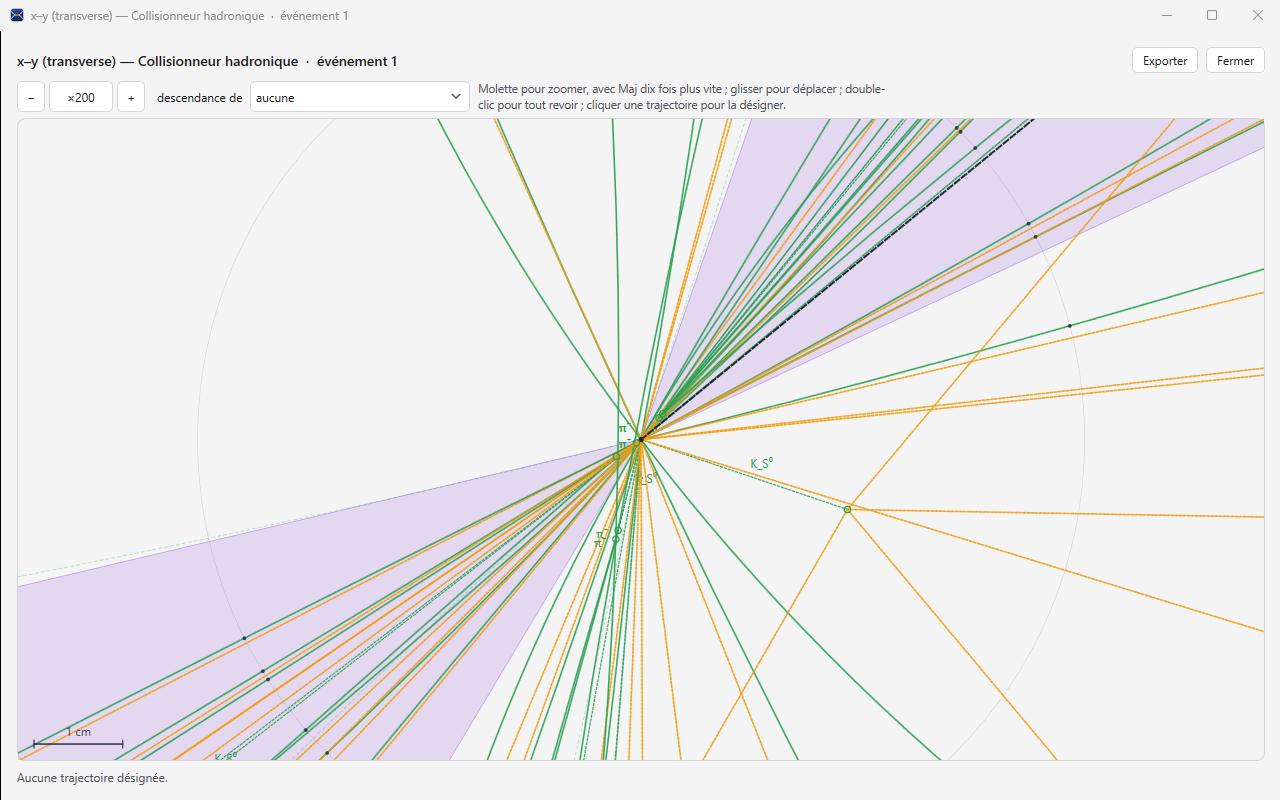The height and width of the screenshot is (800, 1280).
Task: Zoom in with the plus button
Action: [x=131, y=98]
